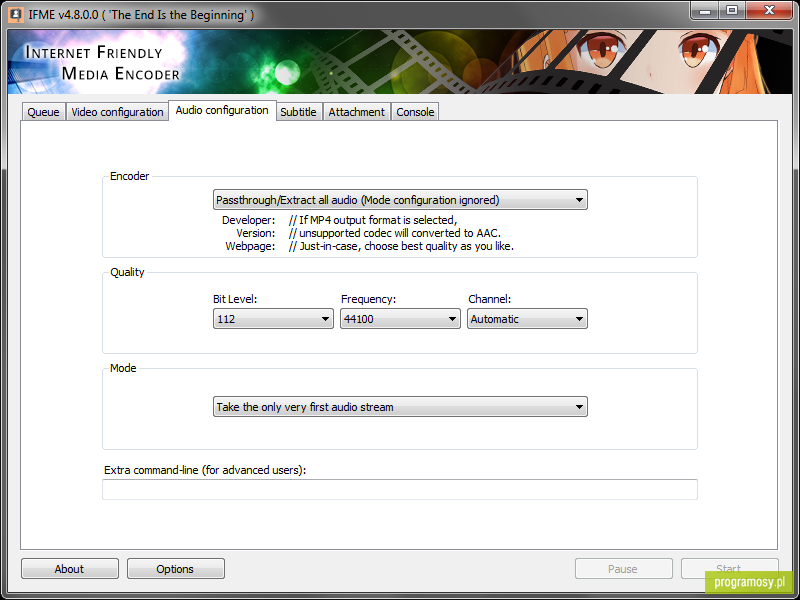This screenshot has width=800, height=600.
Task: Click the Version label text
Action: click(x=256, y=233)
